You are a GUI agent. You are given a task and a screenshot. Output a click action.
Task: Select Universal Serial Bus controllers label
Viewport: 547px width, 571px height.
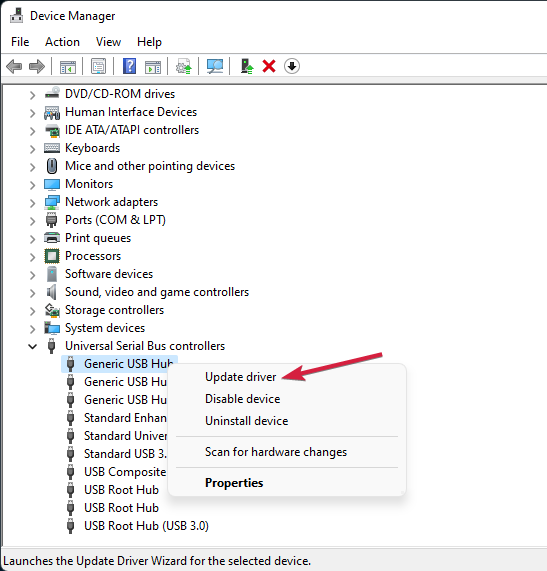(x=145, y=346)
